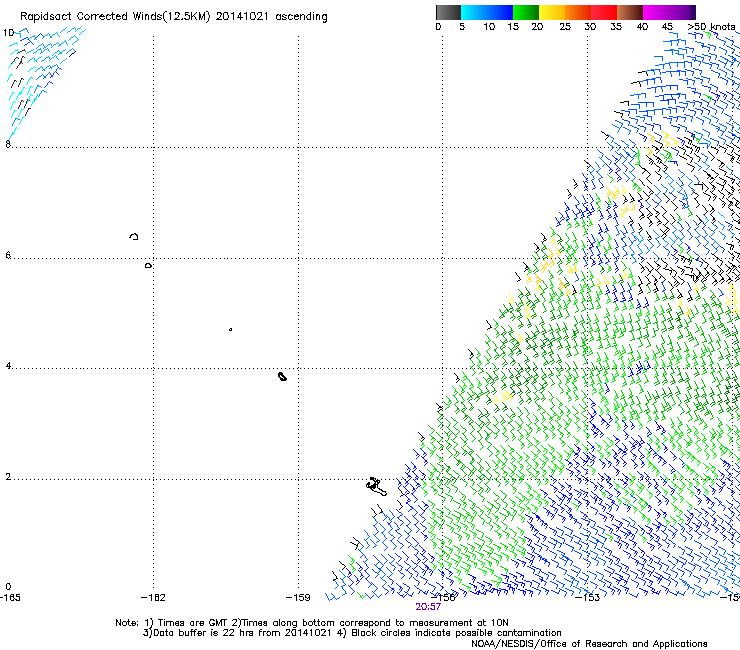Select the brown 35-40 knots color band
The width and height of the screenshot is (740, 650).
click(x=630, y=12)
